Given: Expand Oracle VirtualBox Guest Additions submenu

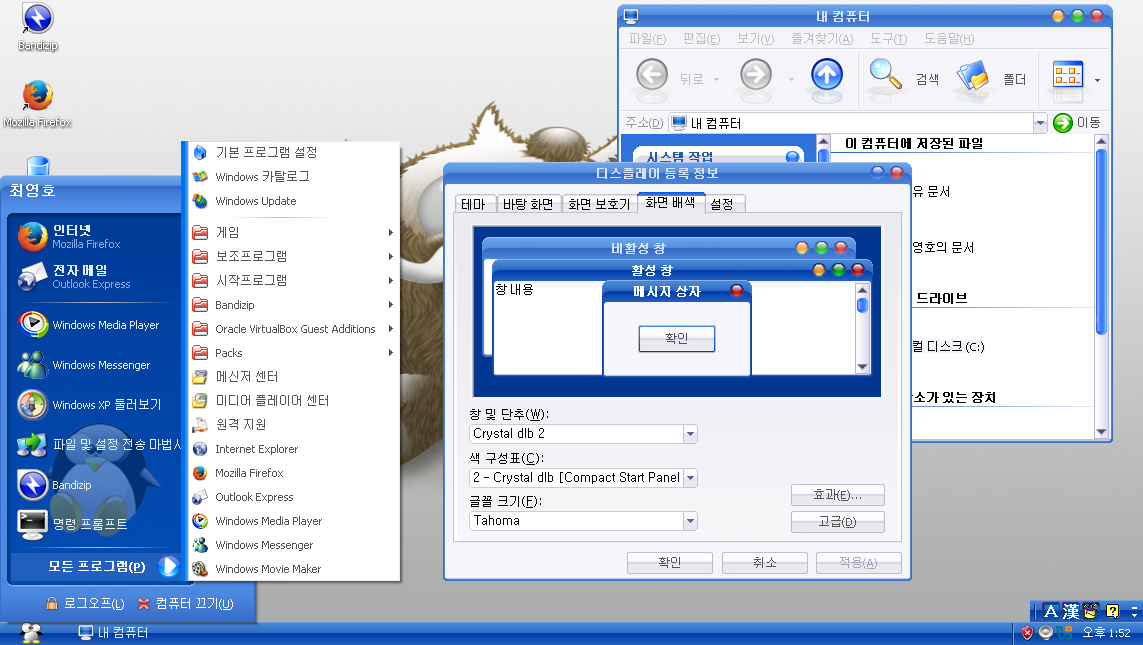Looking at the screenshot, I should (294, 329).
